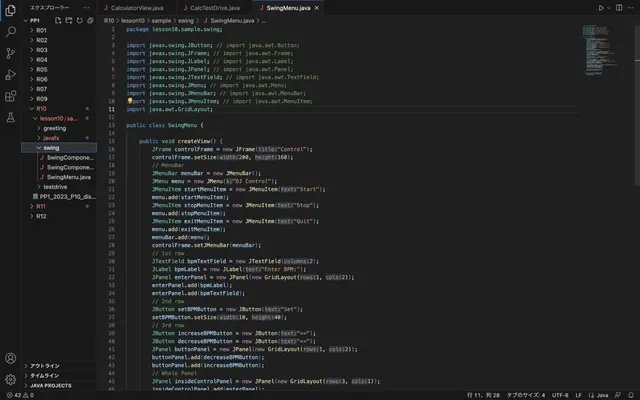Click the split editor icon

coord(617,7)
